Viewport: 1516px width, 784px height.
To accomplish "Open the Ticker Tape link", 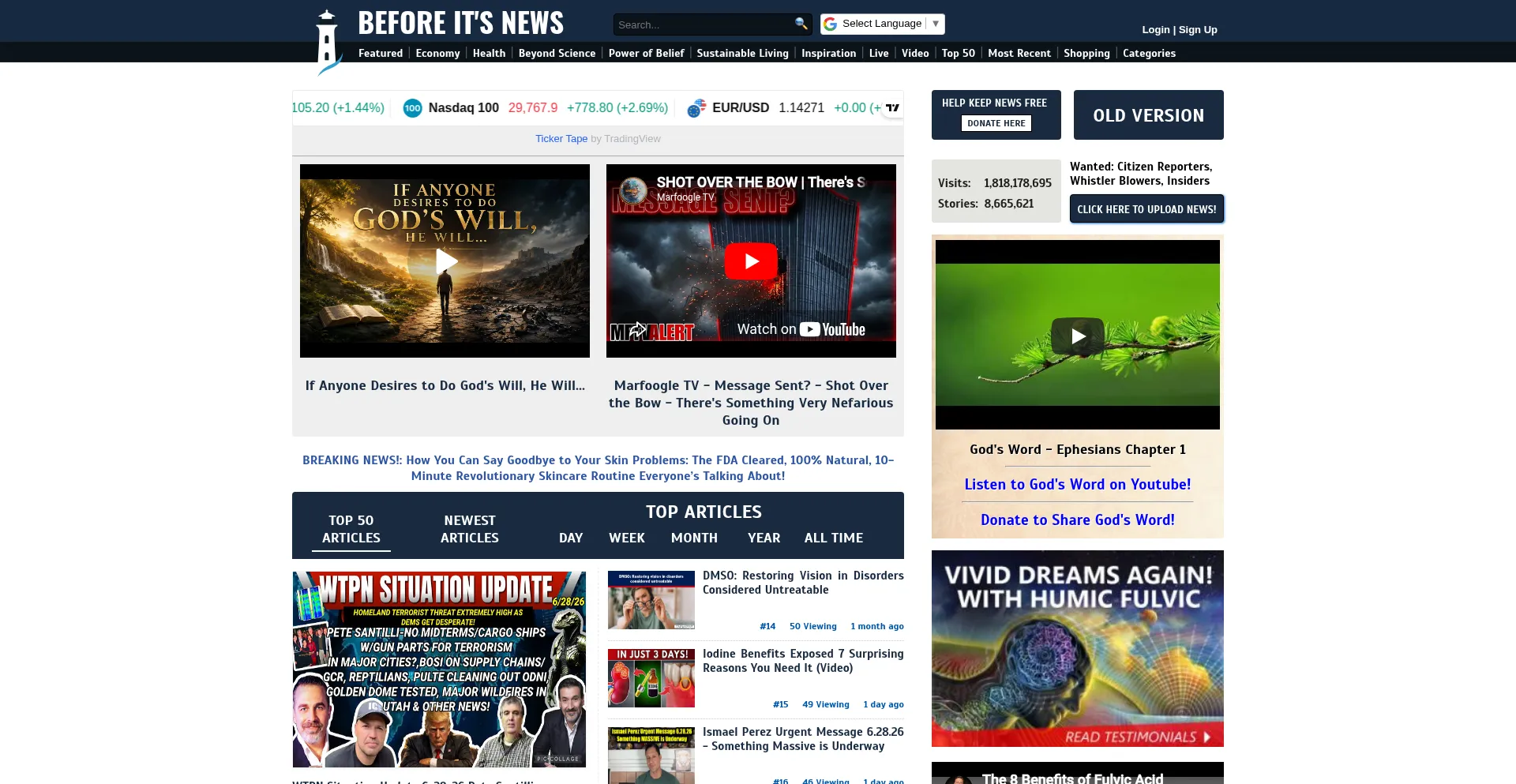I will point(561,139).
